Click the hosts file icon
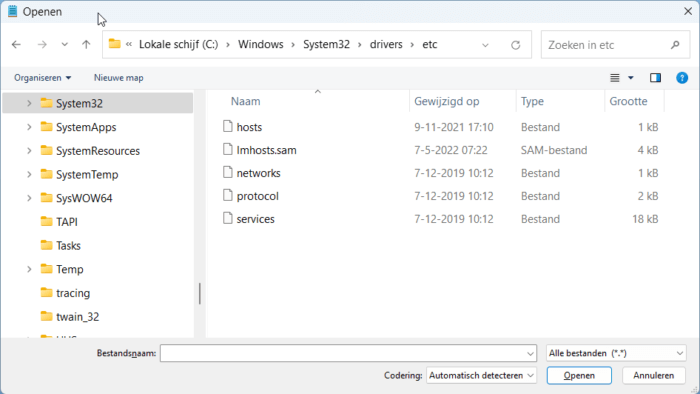The image size is (700, 394). (x=228, y=127)
